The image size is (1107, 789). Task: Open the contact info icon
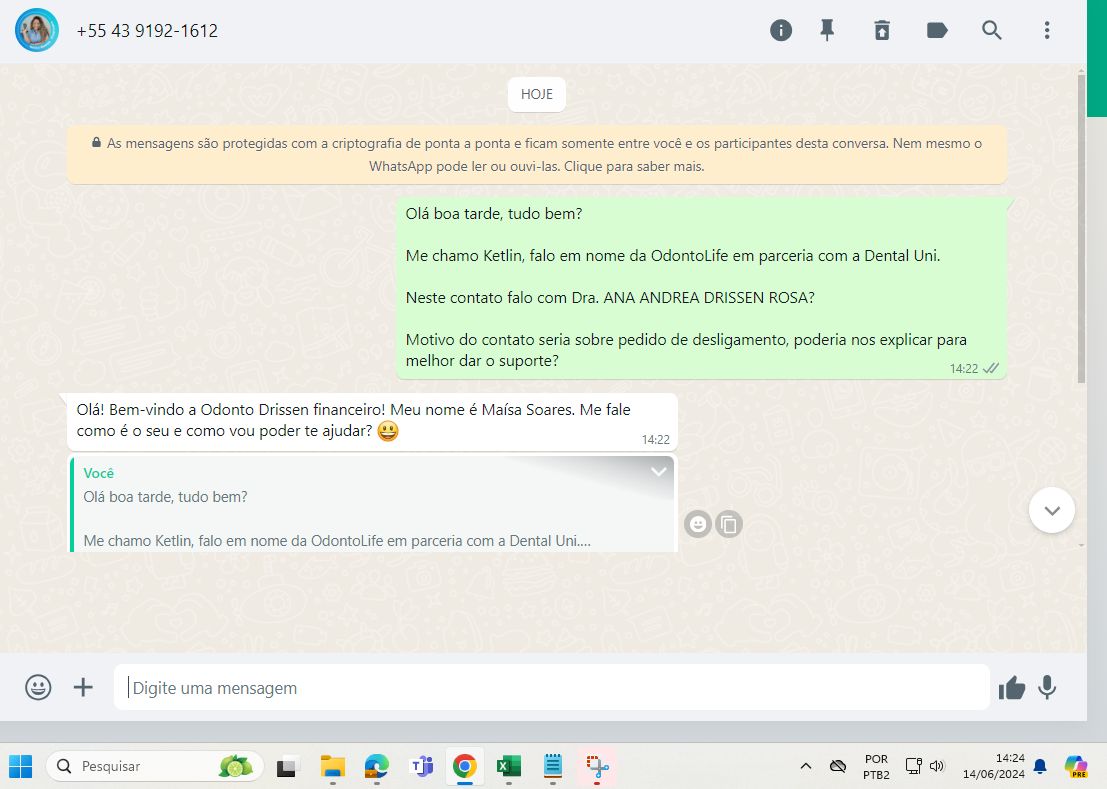click(x=780, y=30)
